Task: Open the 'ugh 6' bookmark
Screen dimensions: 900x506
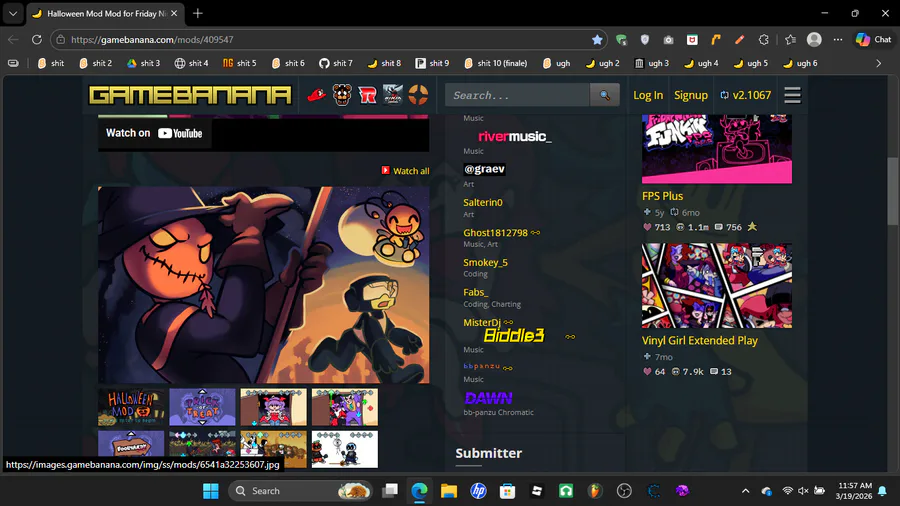Action: 800,63
